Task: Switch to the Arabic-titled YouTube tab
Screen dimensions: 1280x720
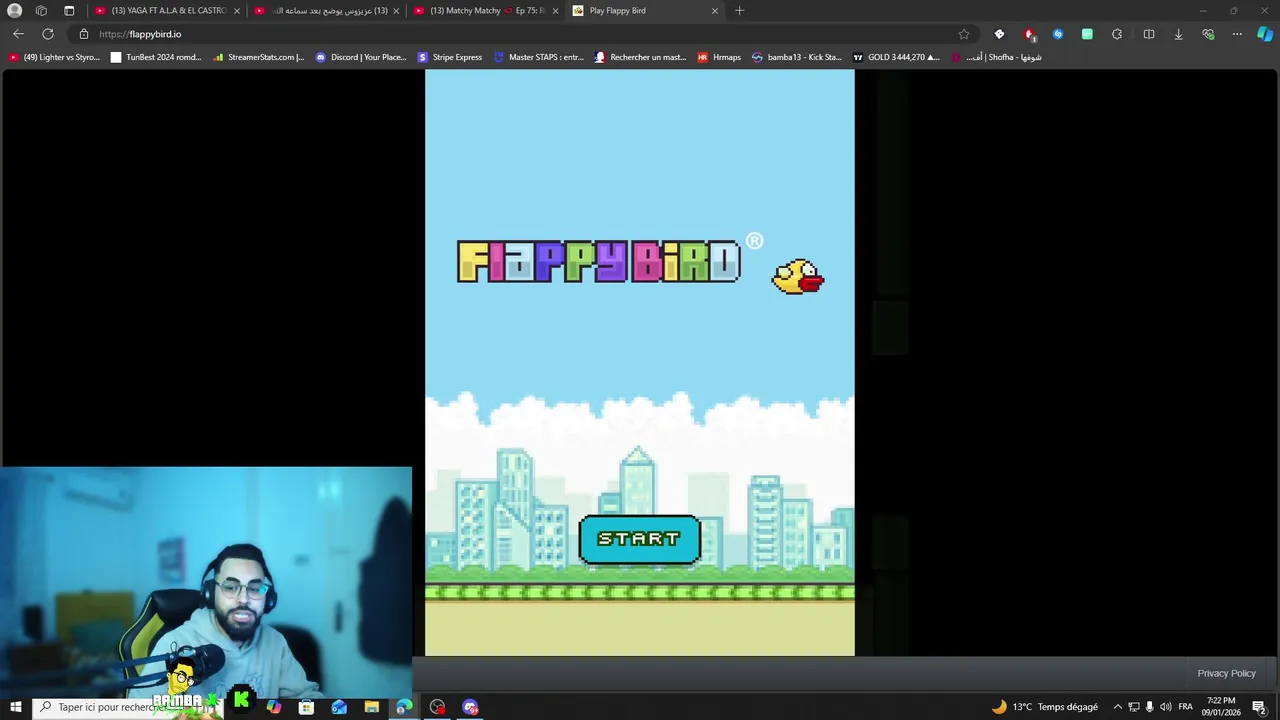Action: tap(325, 10)
